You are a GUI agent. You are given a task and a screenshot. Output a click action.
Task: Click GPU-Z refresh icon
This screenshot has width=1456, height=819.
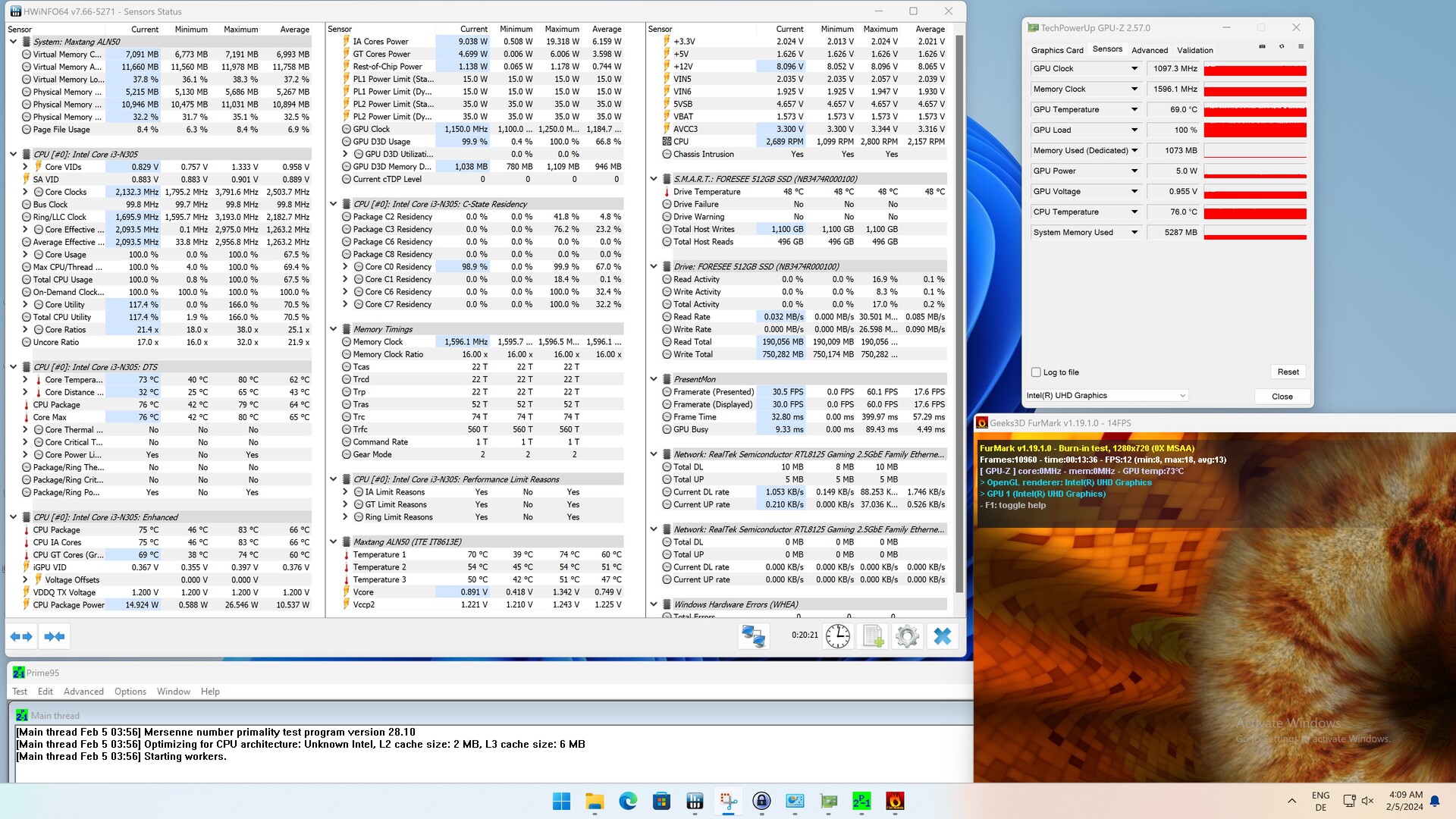pos(1282,47)
